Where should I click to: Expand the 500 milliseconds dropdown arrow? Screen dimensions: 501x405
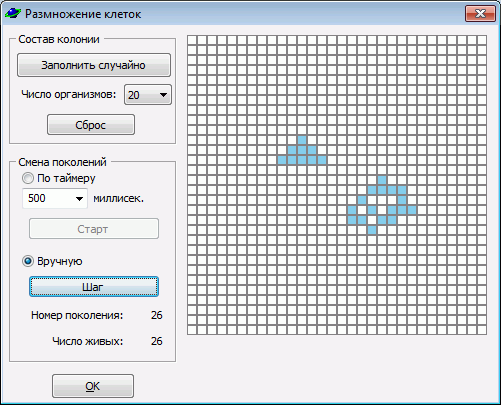pos(79,199)
